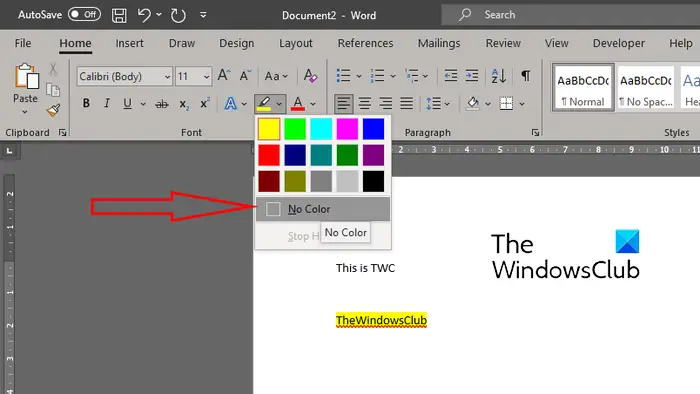Click the Paste icon
Viewport: 700px width, 394px height.
point(26,76)
